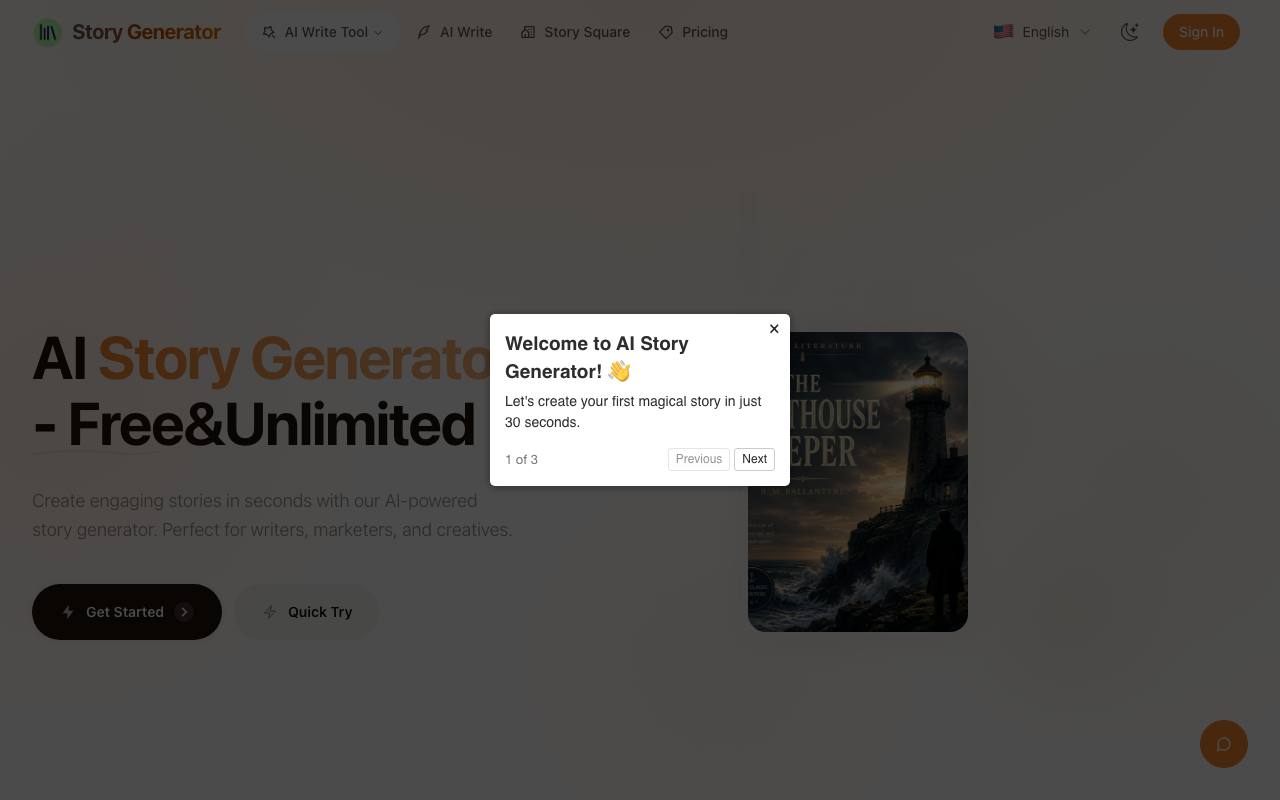Open the chat bubble widget
Screen dimensions: 1280x800
click(1224, 744)
